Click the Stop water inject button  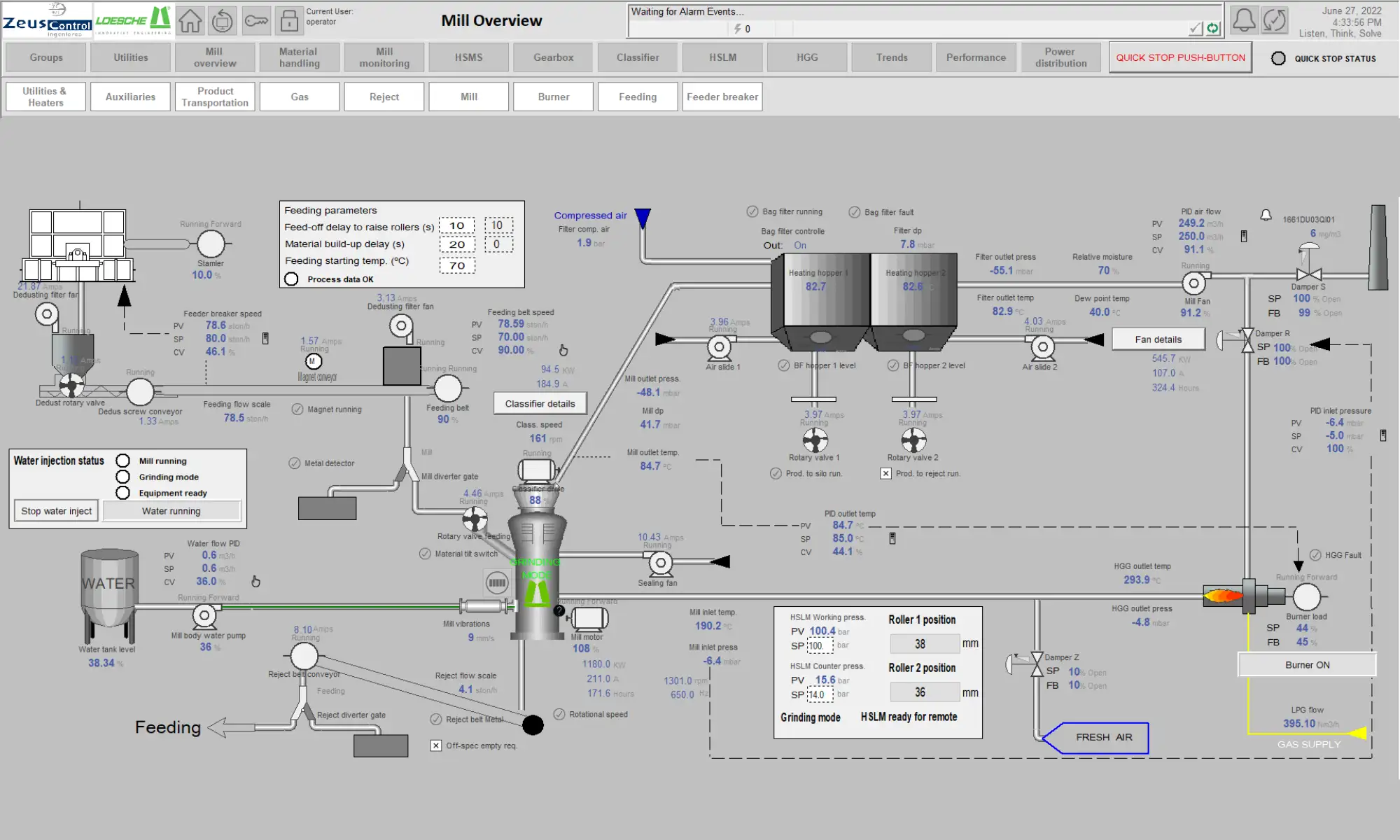tap(56, 511)
